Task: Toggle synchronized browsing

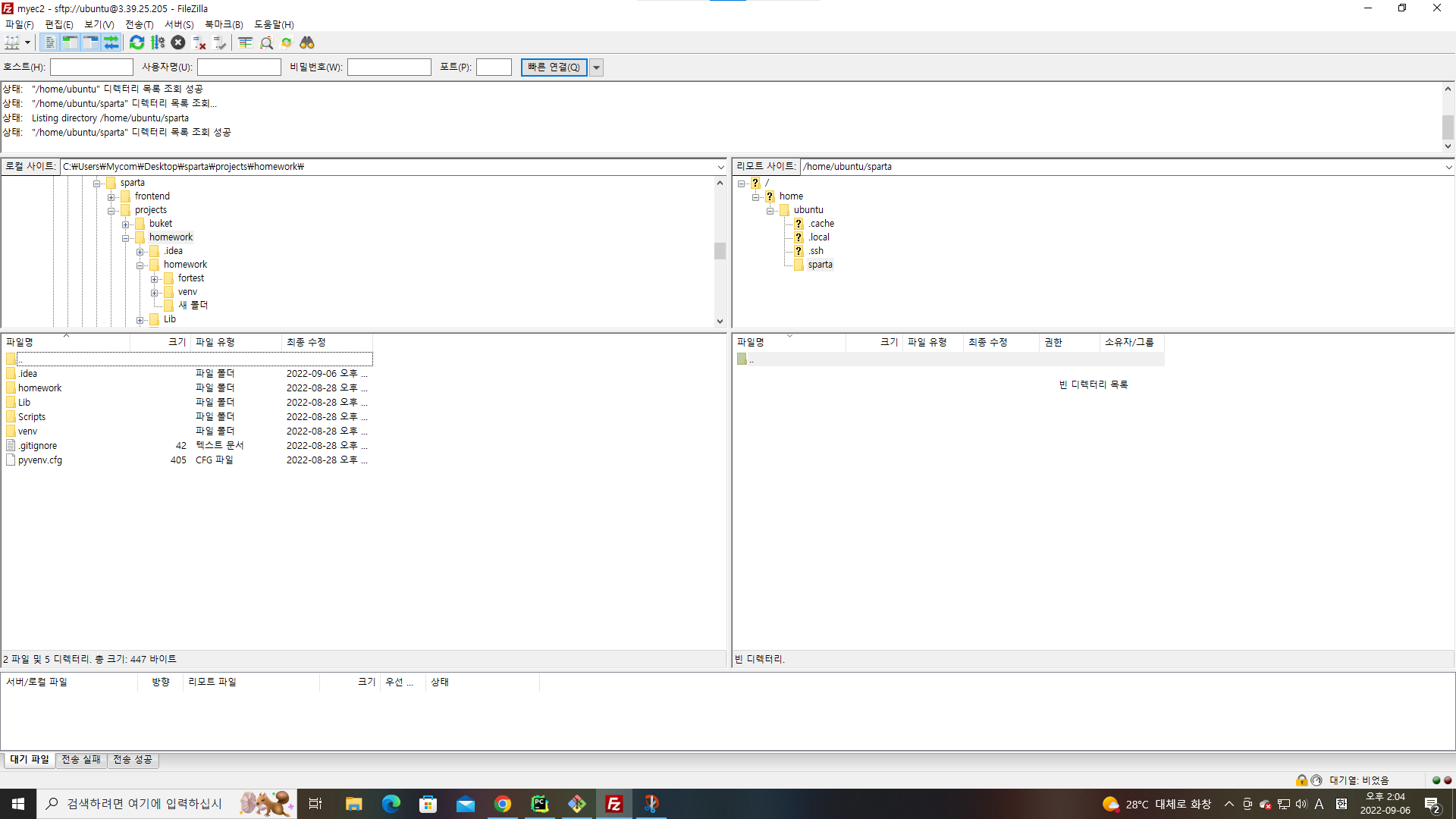Action: (287, 42)
